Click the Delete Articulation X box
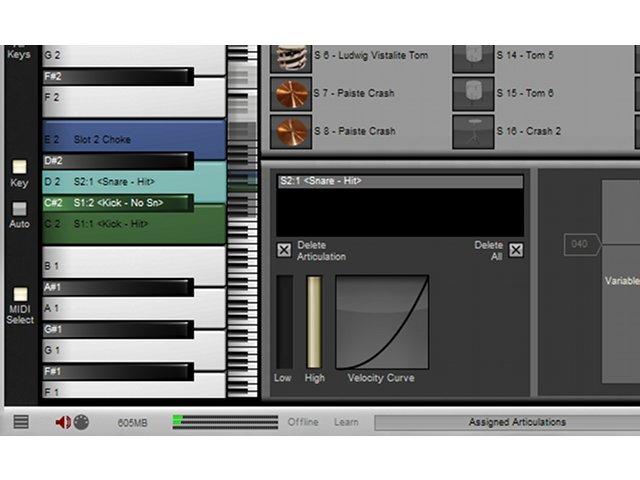This screenshot has height=480, width=640. click(x=284, y=250)
